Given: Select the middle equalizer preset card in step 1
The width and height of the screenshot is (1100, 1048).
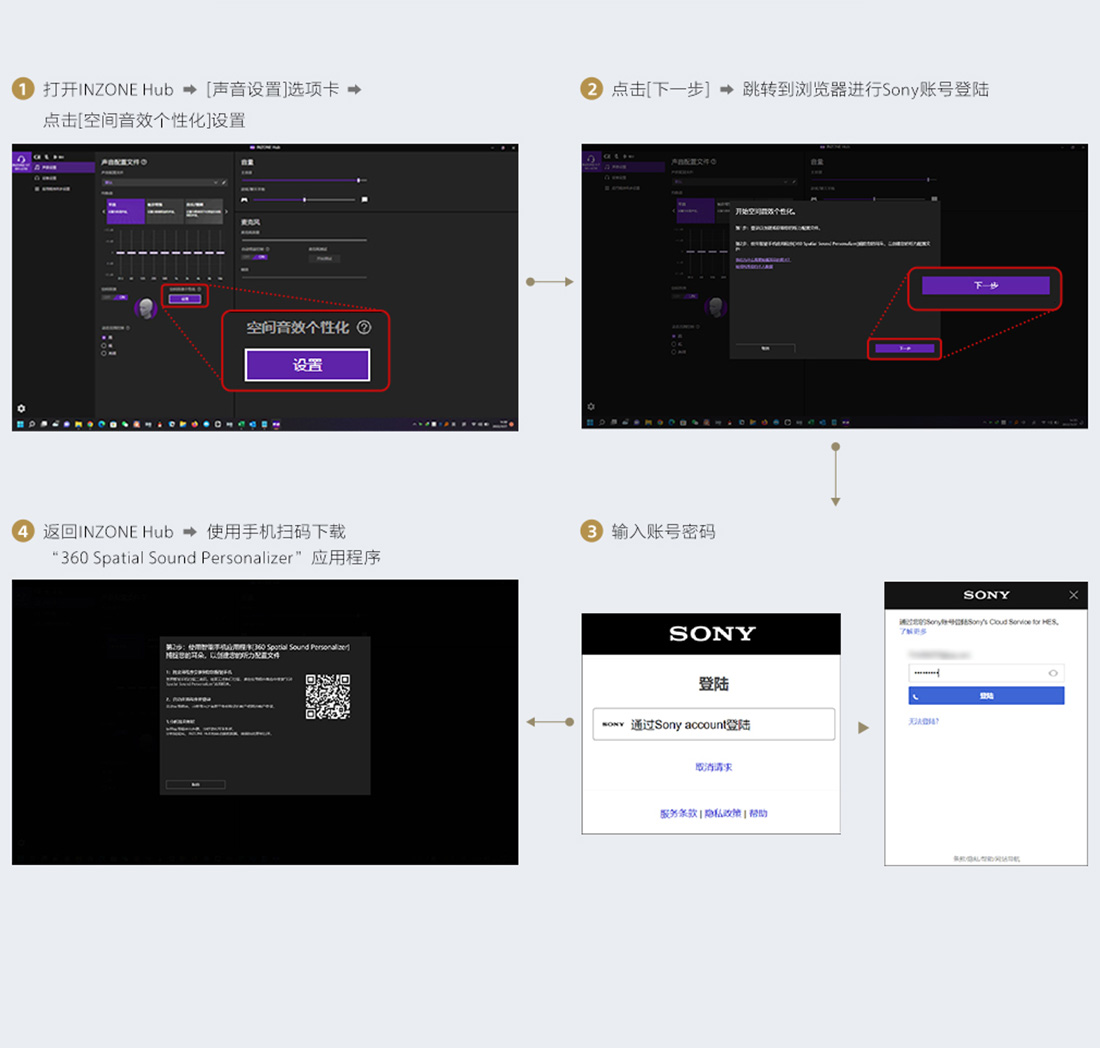Looking at the screenshot, I should coord(165,211).
